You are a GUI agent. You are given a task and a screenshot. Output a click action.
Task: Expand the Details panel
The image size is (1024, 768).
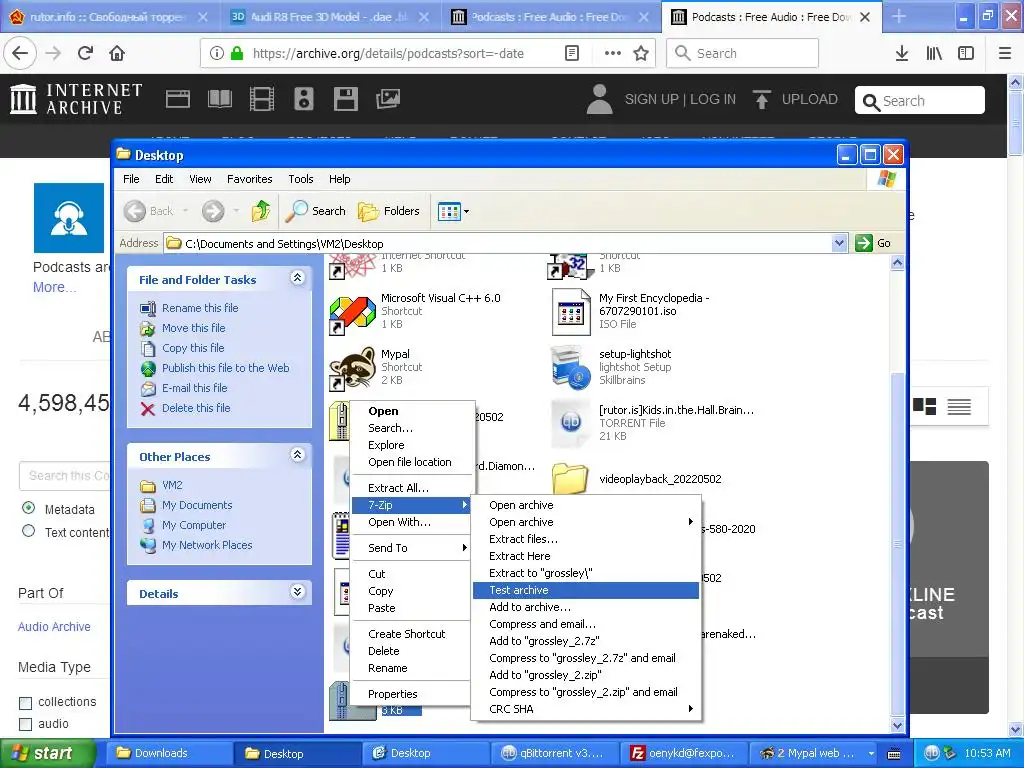click(x=297, y=592)
